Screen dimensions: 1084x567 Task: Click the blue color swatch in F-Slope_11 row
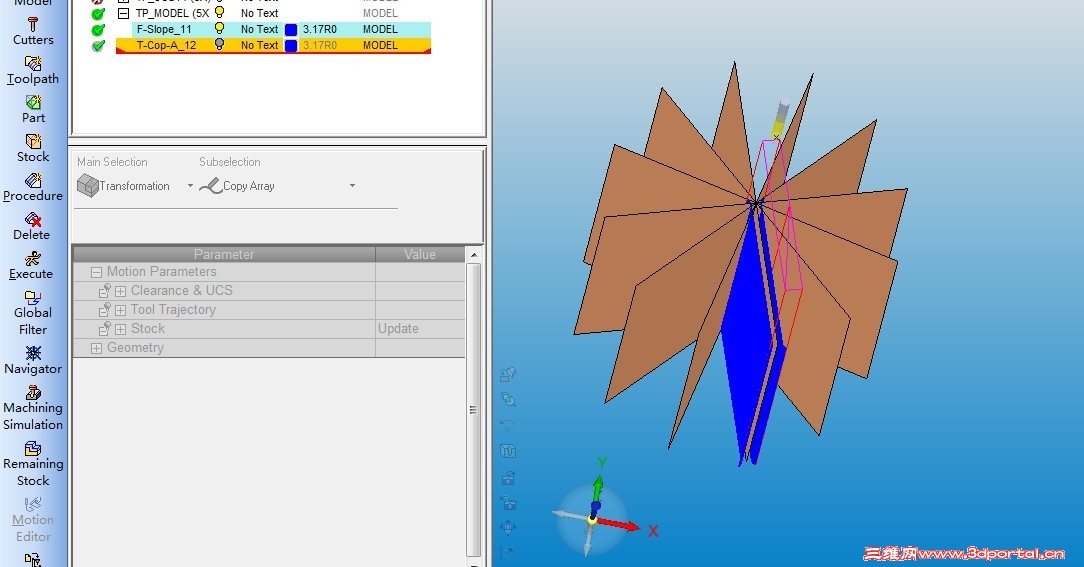click(x=291, y=29)
